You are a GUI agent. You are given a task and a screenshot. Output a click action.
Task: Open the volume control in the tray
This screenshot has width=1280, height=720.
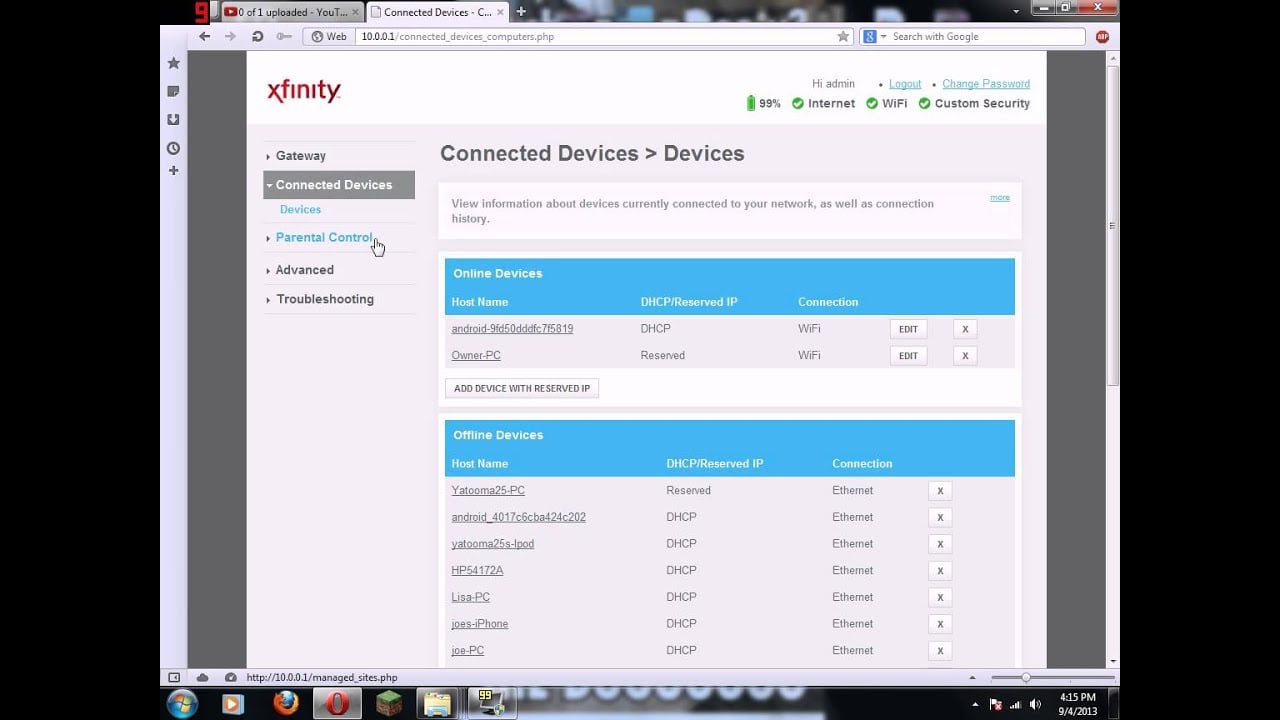click(1034, 704)
